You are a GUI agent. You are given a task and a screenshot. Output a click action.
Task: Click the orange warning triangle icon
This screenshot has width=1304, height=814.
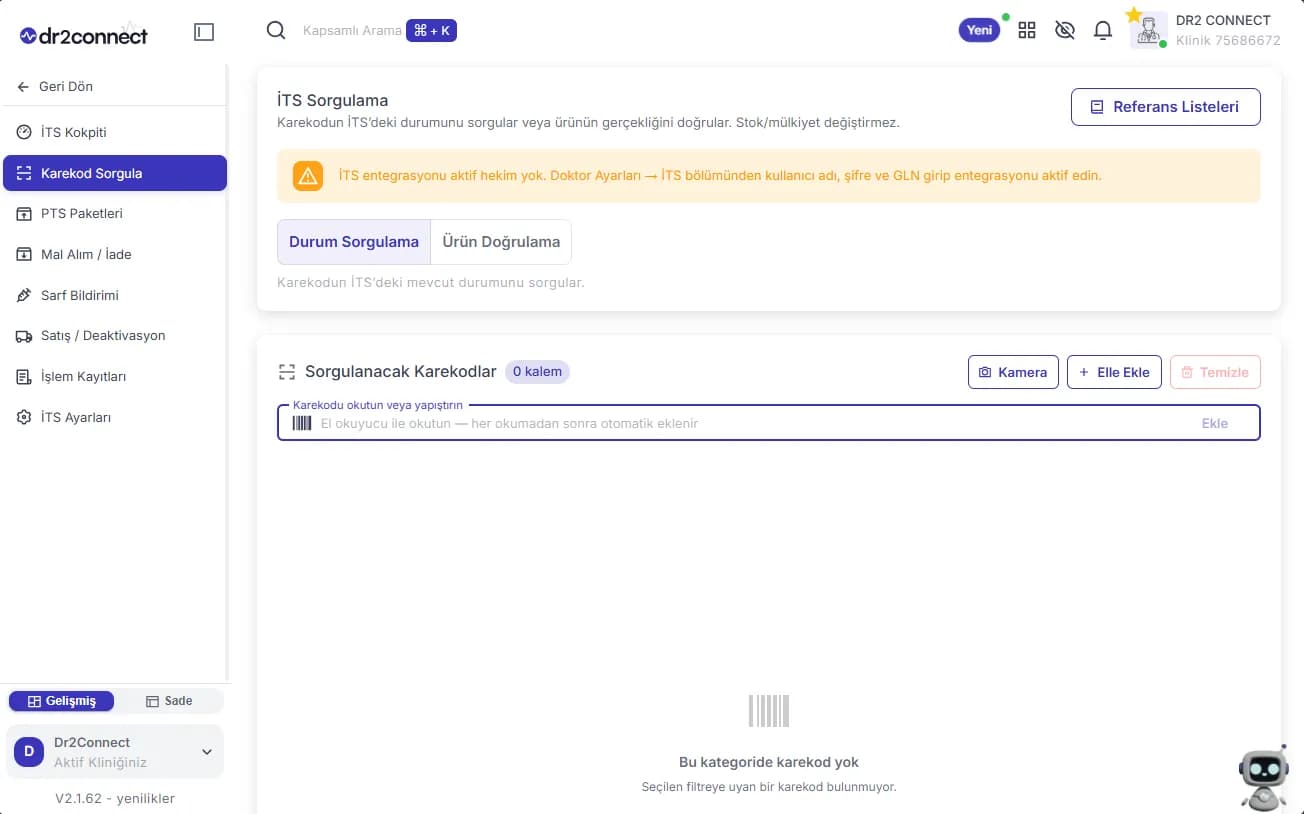(308, 176)
